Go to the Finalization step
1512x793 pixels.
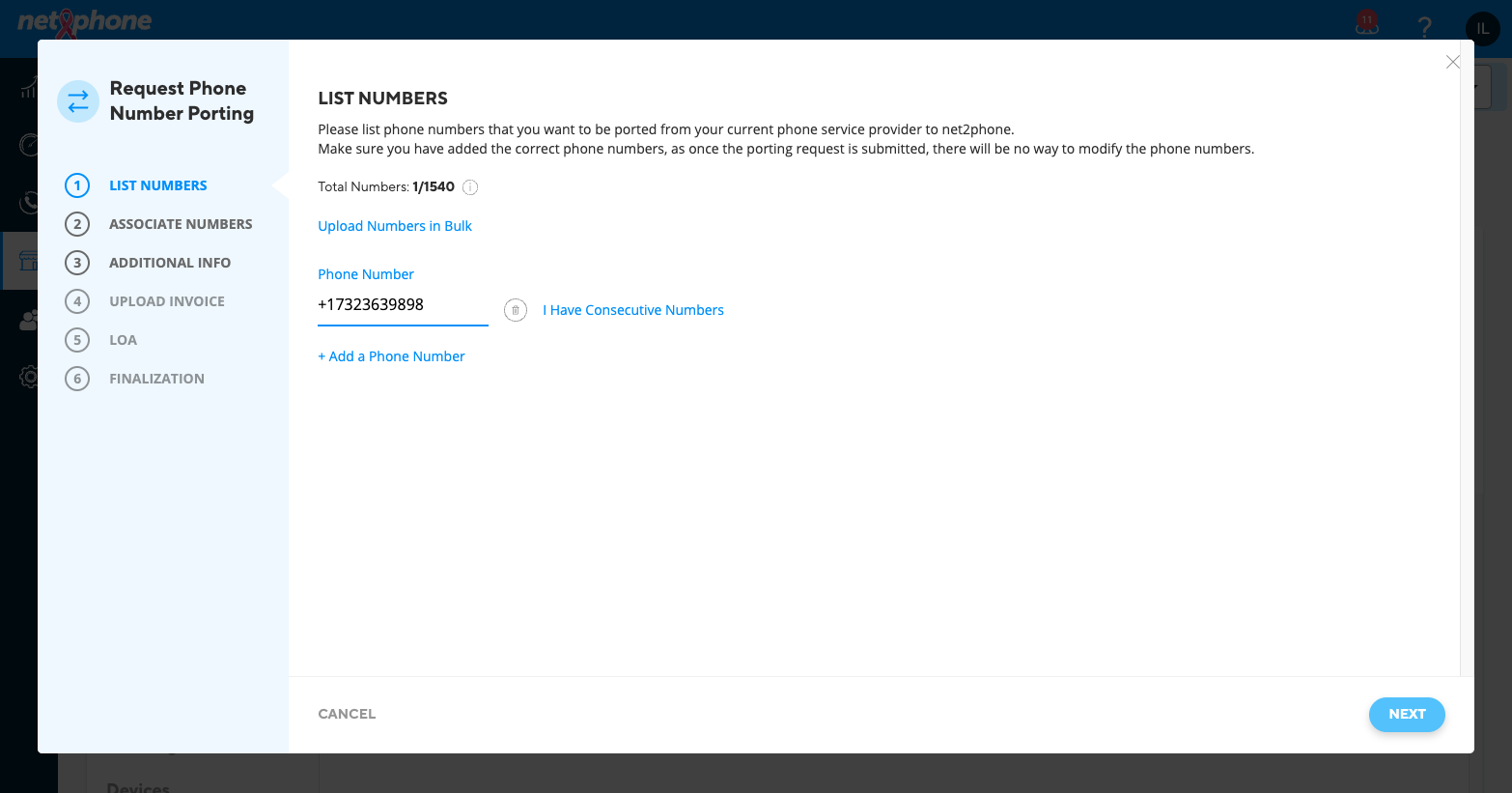[x=134, y=379]
